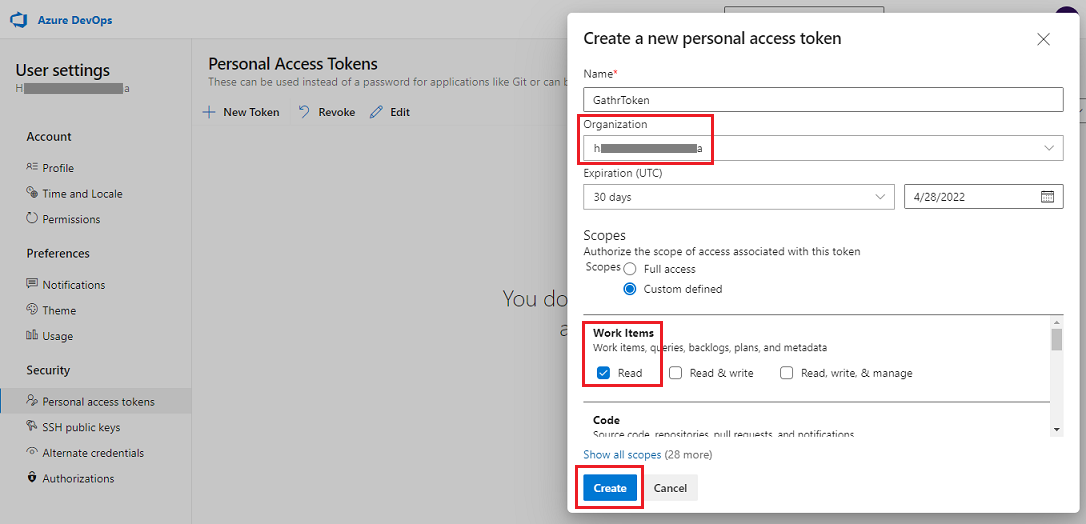Viewport: 1086px width, 524px height.
Task: Click the Usage chart icon
Action: [32, 335]
